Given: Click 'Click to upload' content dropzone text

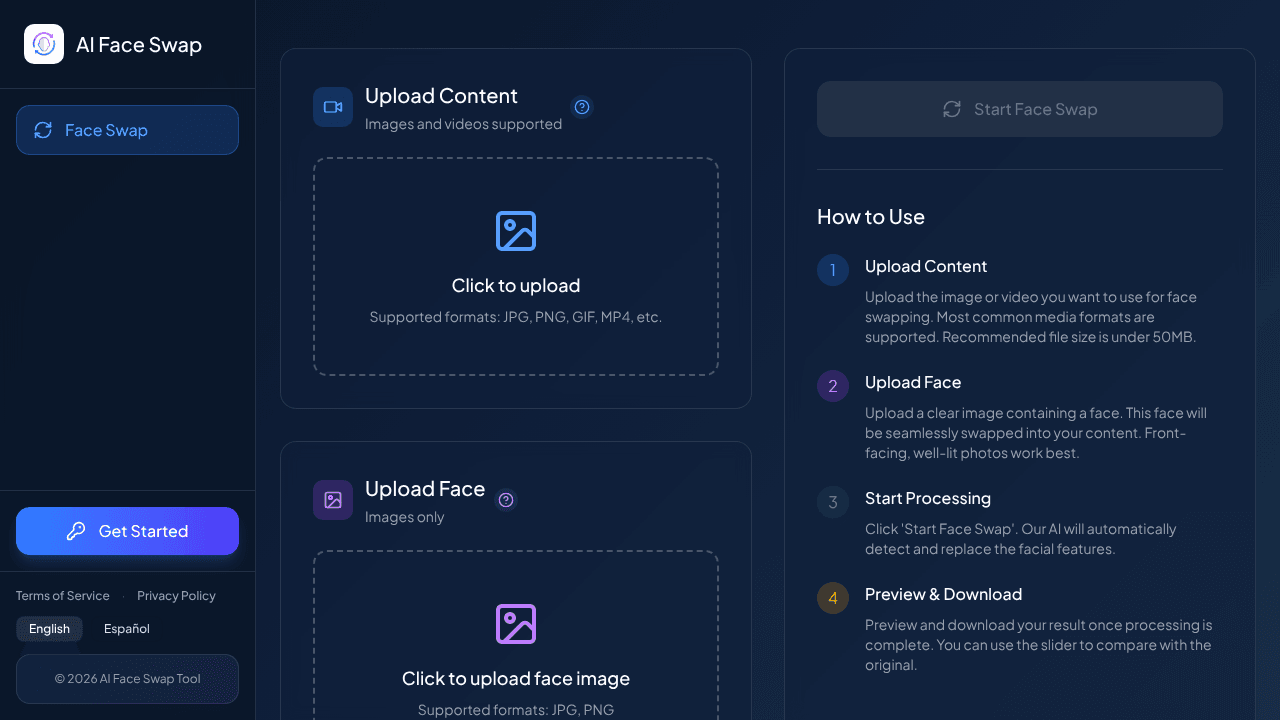Looking at the screenshot, I should tap(516, 286).
